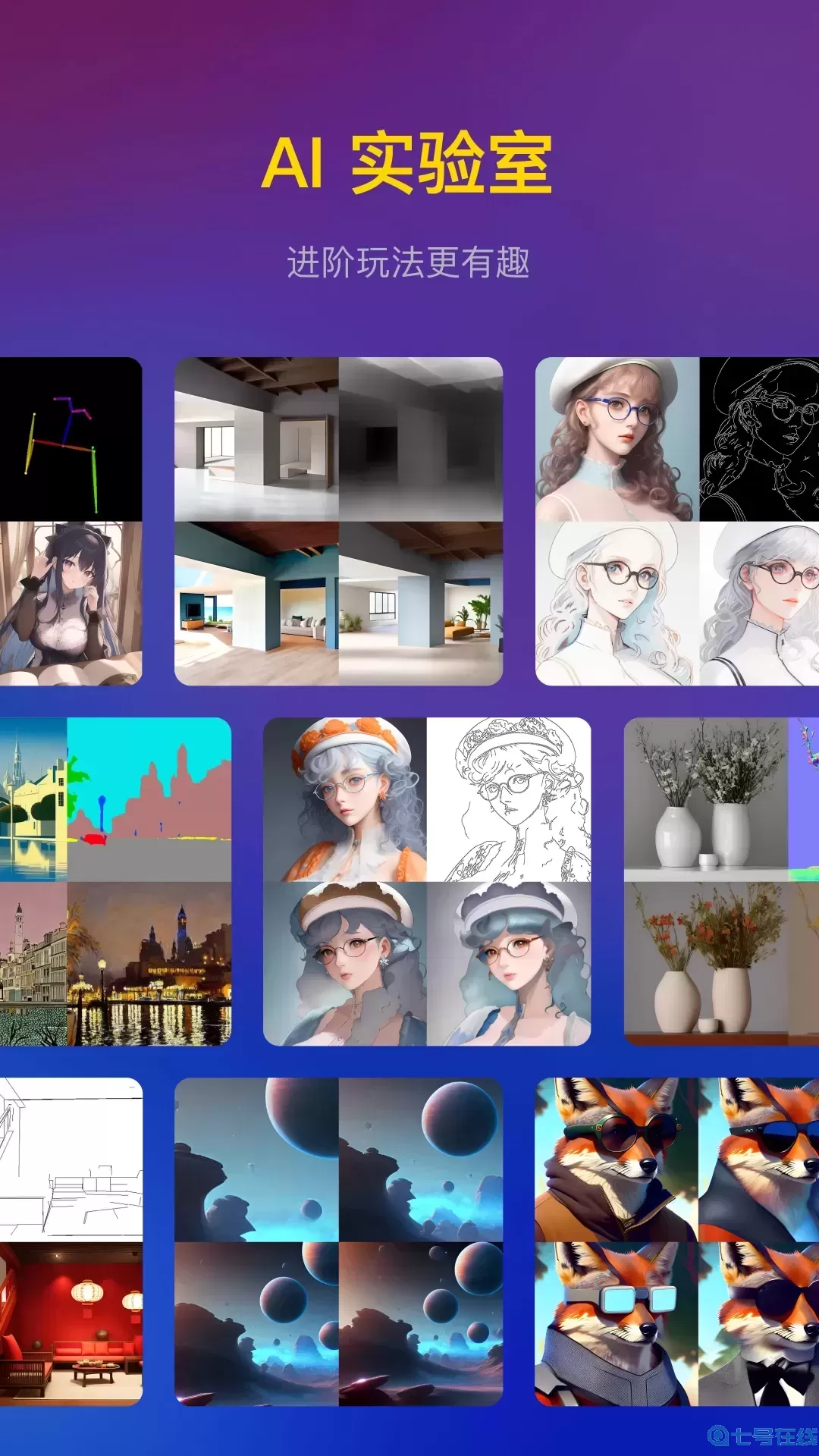Image resolution: width=819 pixels, height=1456 pixels.
Task: Select the white vases with white flowers
Action: 705,799
